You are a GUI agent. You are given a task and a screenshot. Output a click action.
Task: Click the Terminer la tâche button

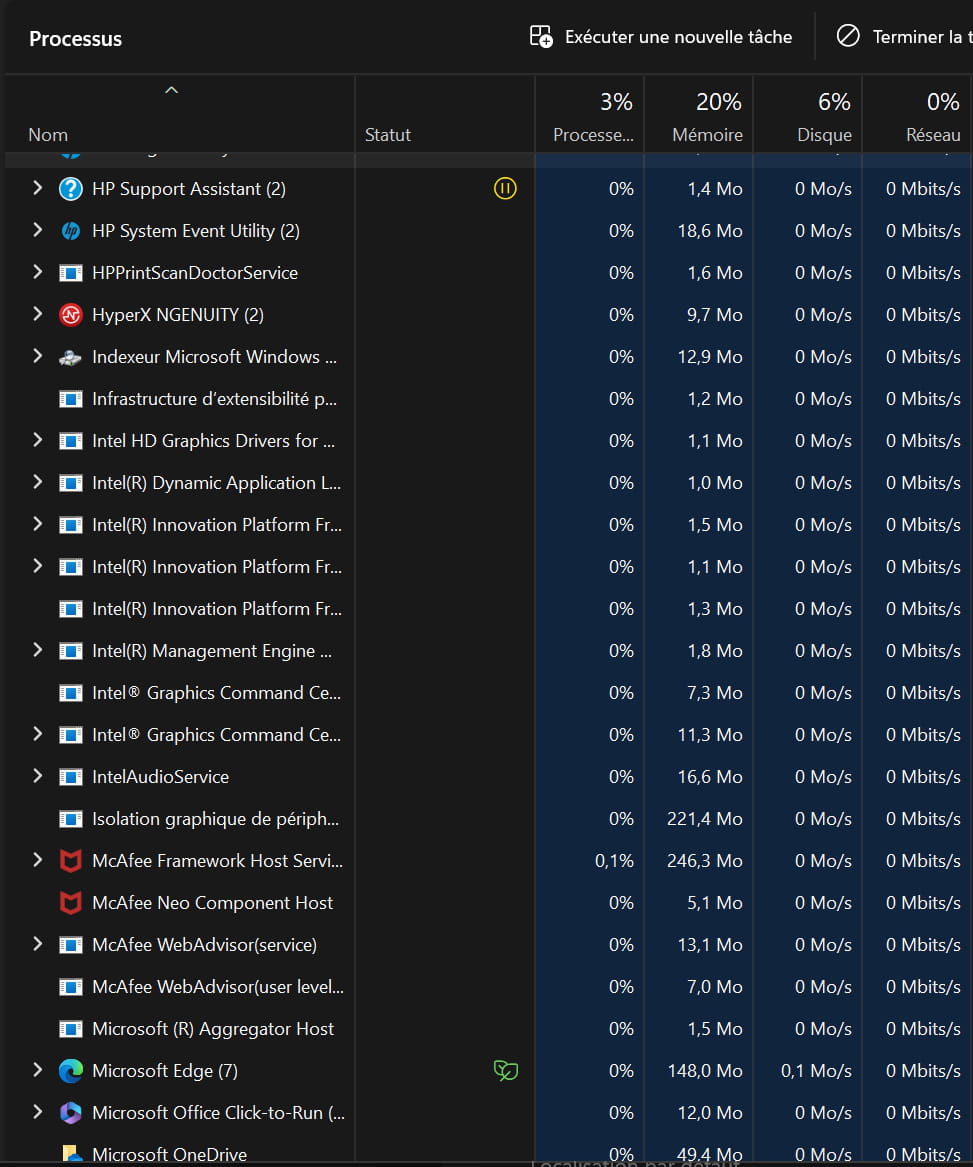coord(904,36)
